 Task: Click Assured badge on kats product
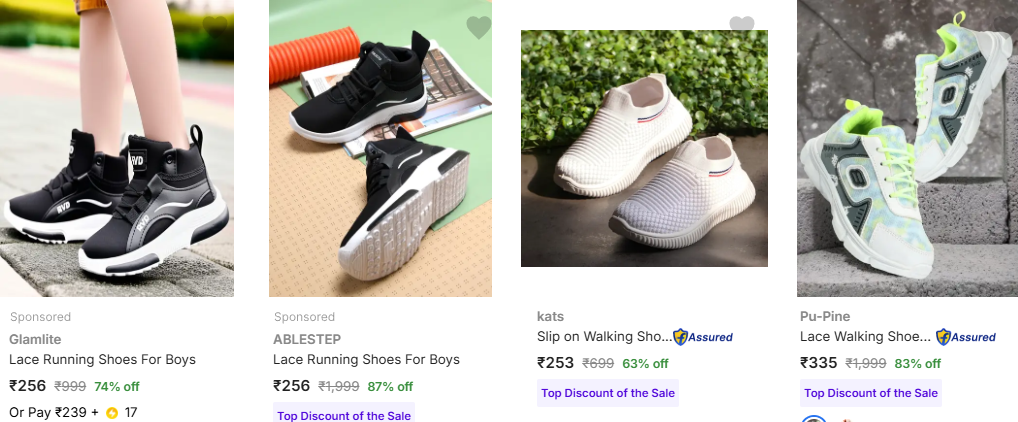[703, 337]
